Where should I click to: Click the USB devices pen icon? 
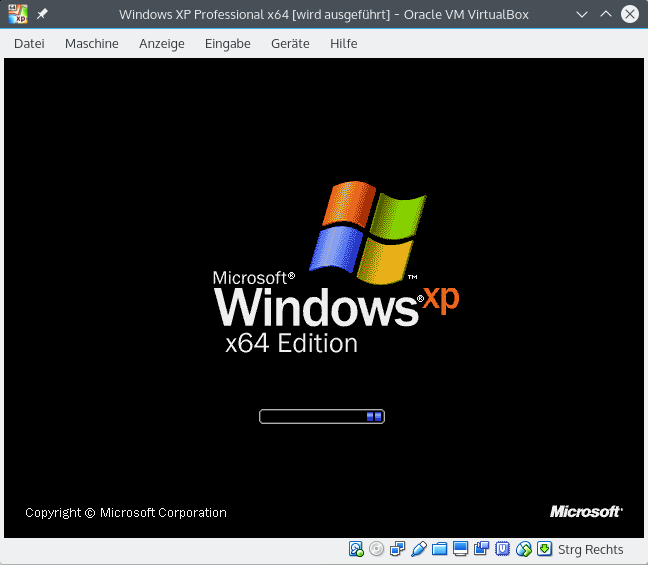pyautogui.click(x=419, y=549)
